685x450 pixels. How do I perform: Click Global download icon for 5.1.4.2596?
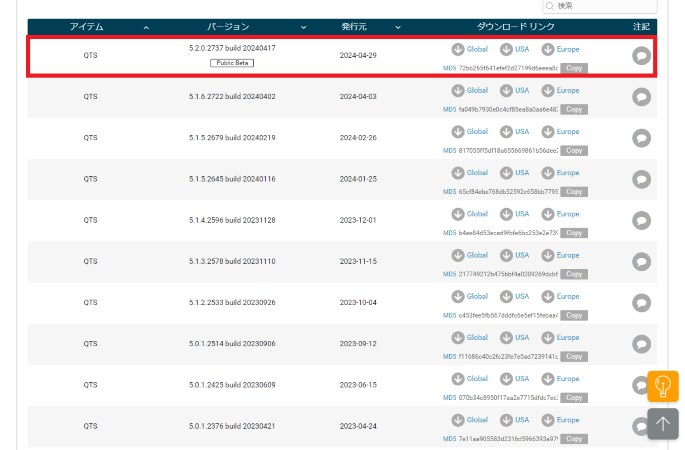tap(458, 214)
